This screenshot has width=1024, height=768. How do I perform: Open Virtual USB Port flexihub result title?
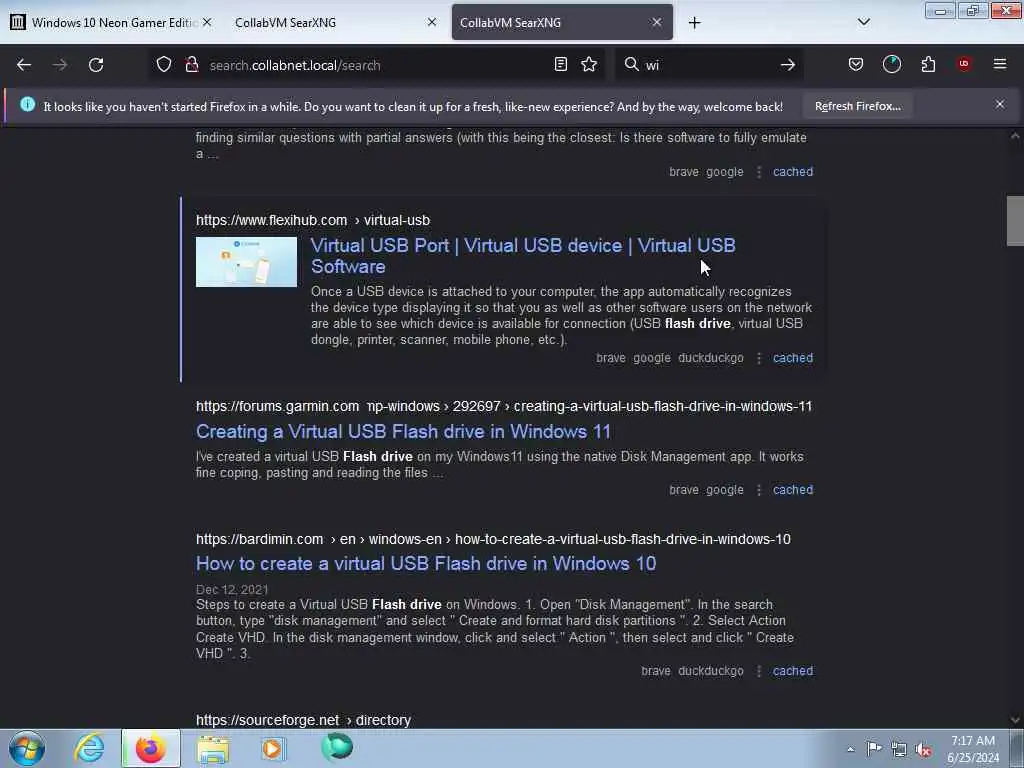[x=523, y=256]
